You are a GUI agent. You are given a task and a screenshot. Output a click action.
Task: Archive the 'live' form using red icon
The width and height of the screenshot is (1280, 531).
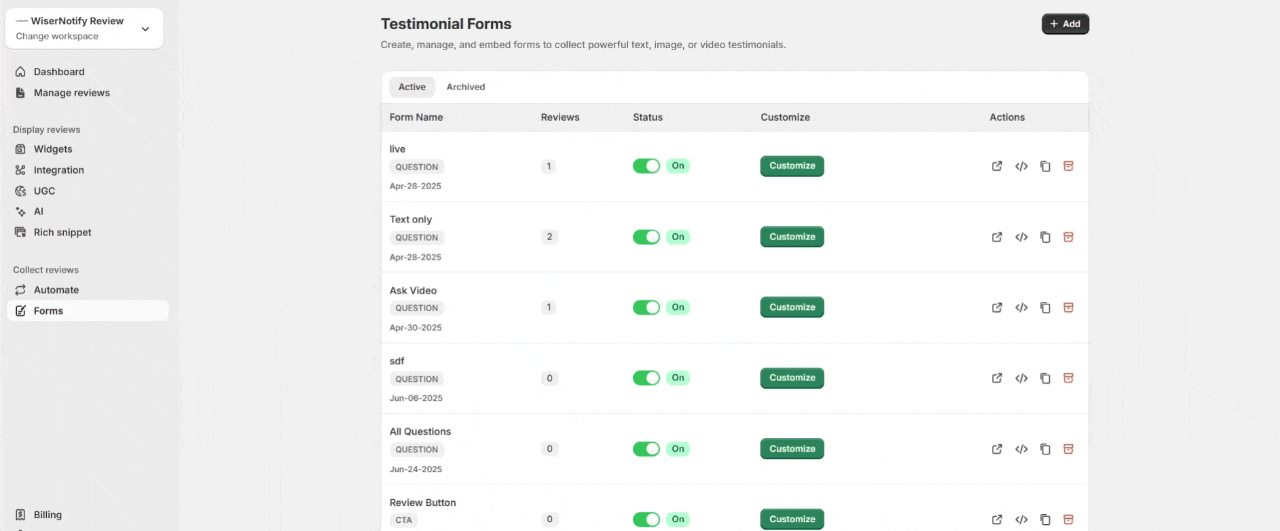pos(1068,167)
